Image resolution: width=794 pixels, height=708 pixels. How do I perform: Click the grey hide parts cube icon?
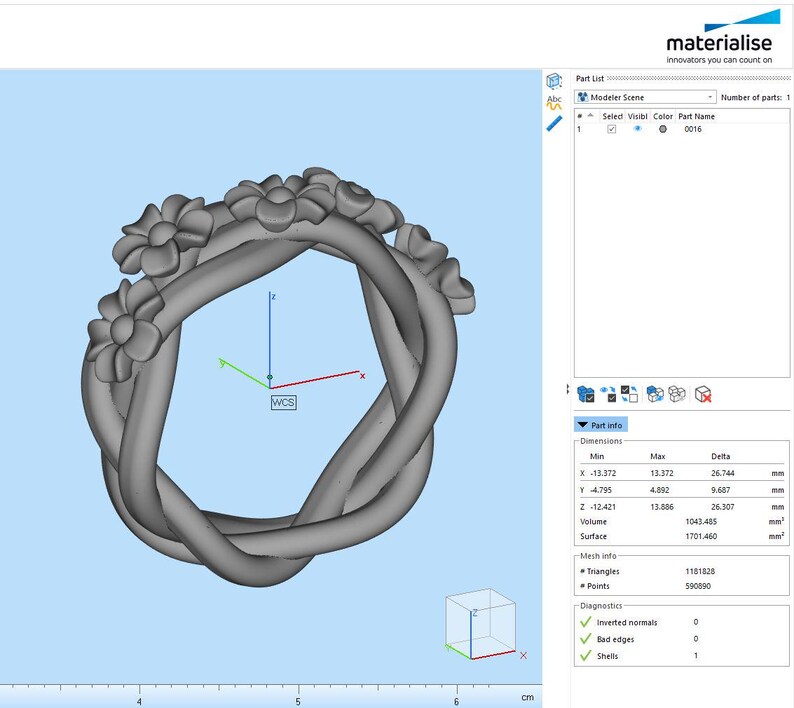point(677,394)
